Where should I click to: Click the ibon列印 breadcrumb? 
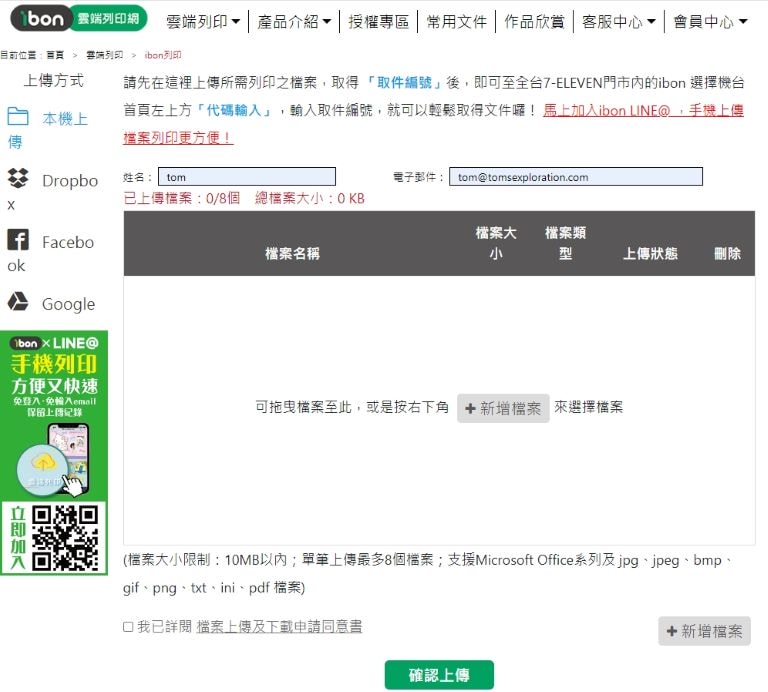point(163,55)
